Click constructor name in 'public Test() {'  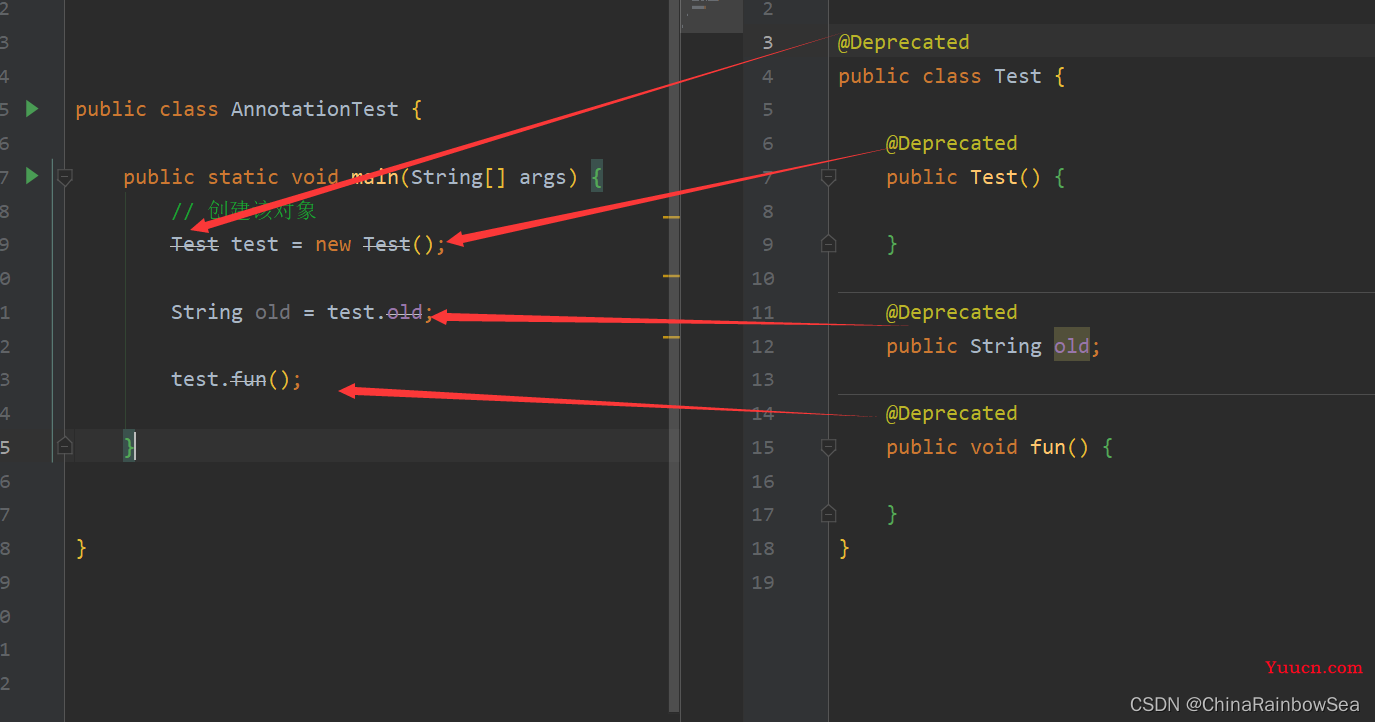(x=994, y=177)
